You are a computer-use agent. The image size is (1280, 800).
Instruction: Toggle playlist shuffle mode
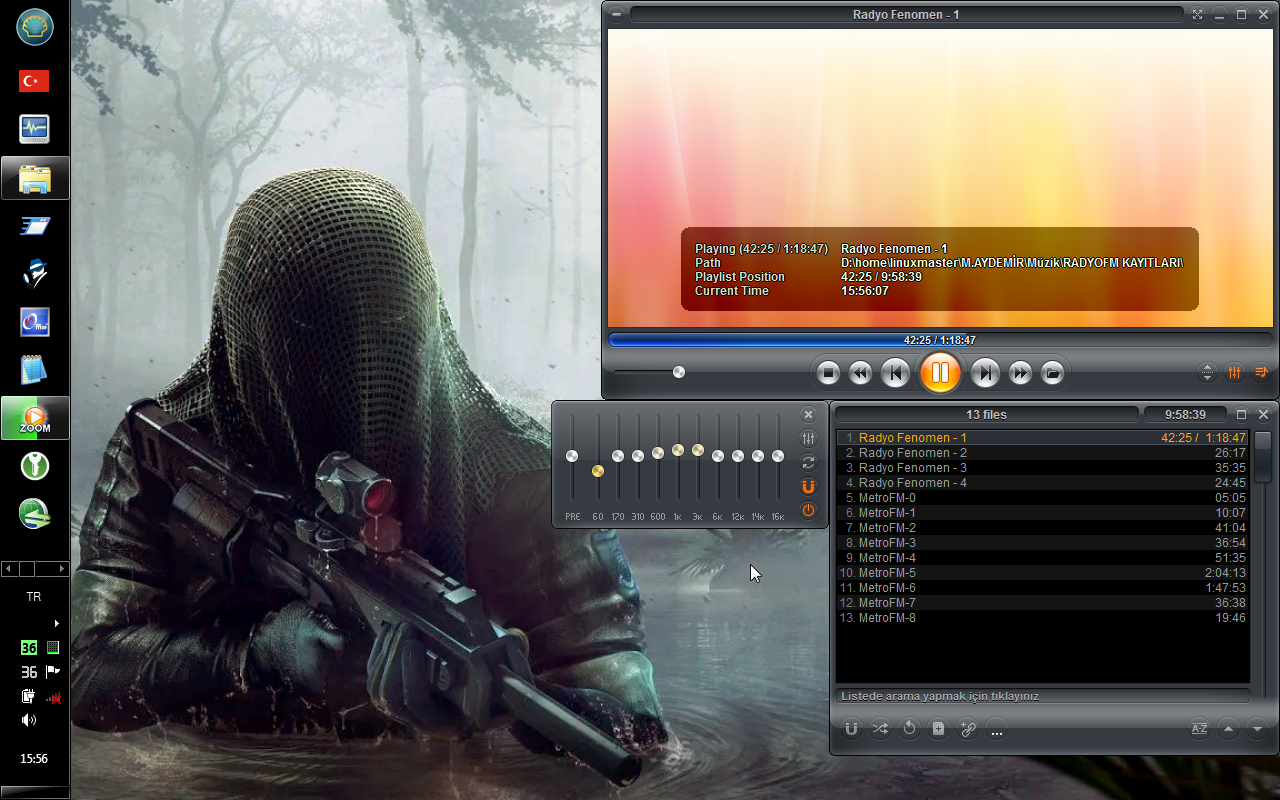coord(880,729)
